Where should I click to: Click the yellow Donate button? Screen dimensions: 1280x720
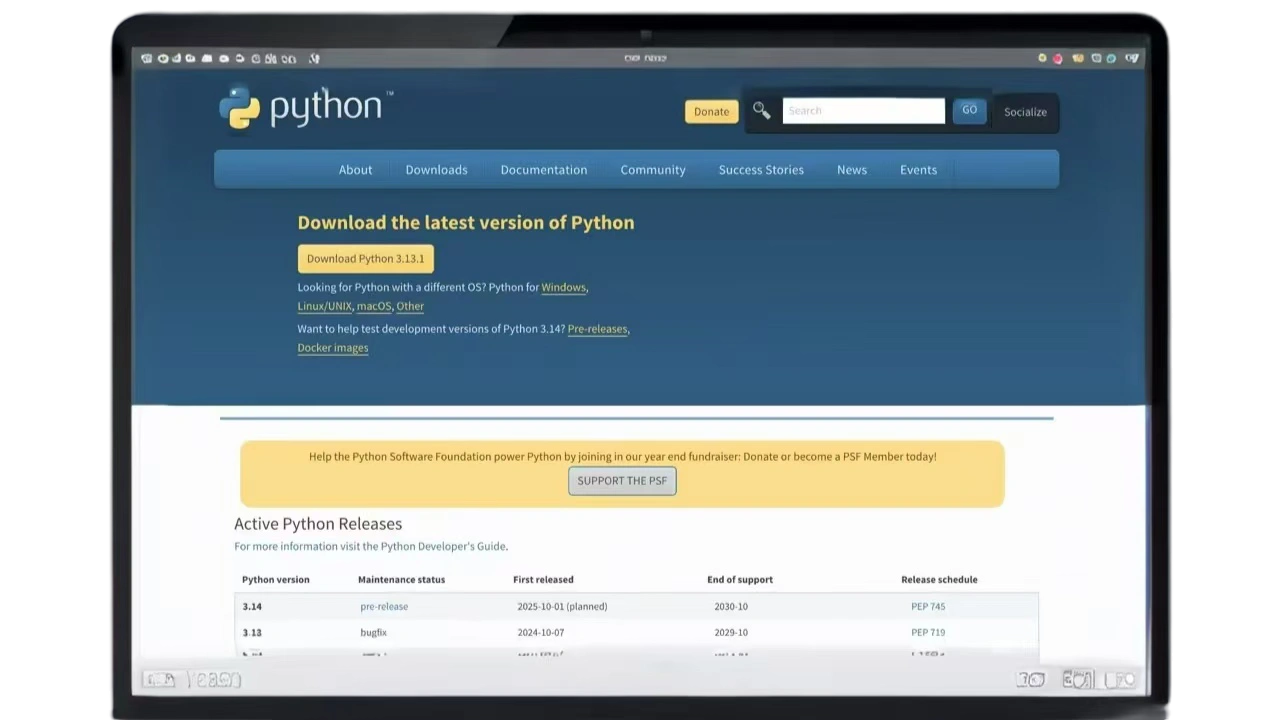coord(711,111)
